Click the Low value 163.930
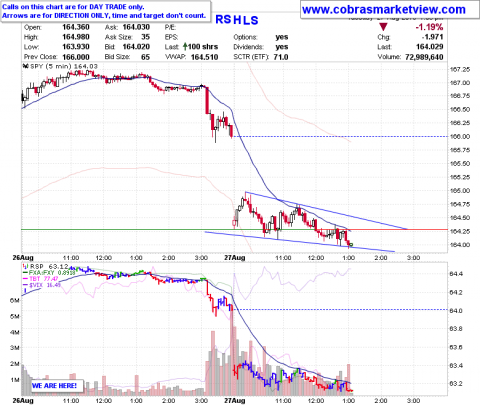The image size is (480, 406). click(x=76, y=47)
